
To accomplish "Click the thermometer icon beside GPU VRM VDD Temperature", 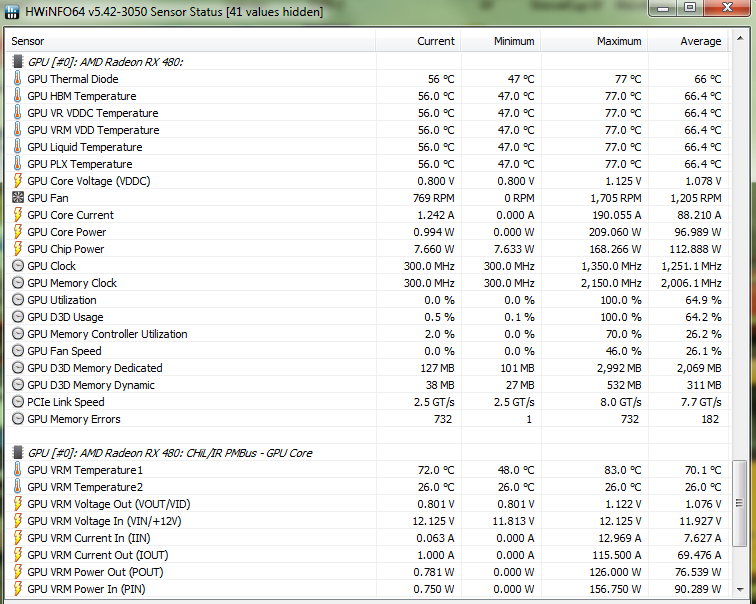I will (x=17, y=130).
